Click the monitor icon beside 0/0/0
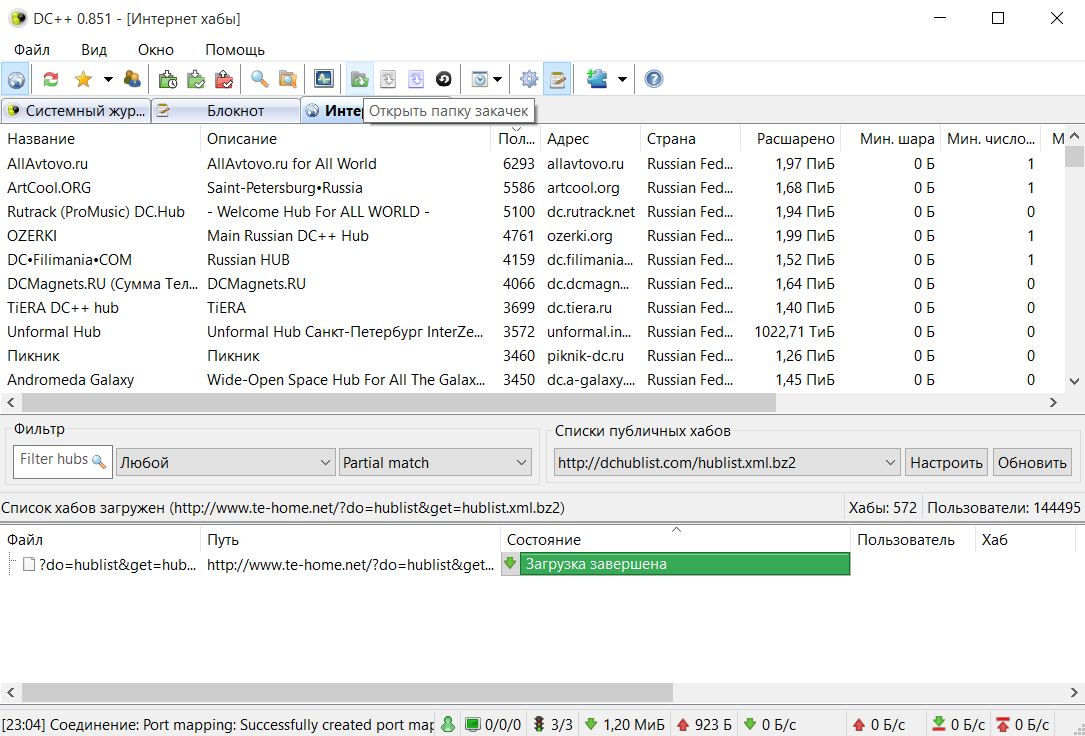This screenshot has height=736, width=1085. pyautogui.click(x=473, y=724)
